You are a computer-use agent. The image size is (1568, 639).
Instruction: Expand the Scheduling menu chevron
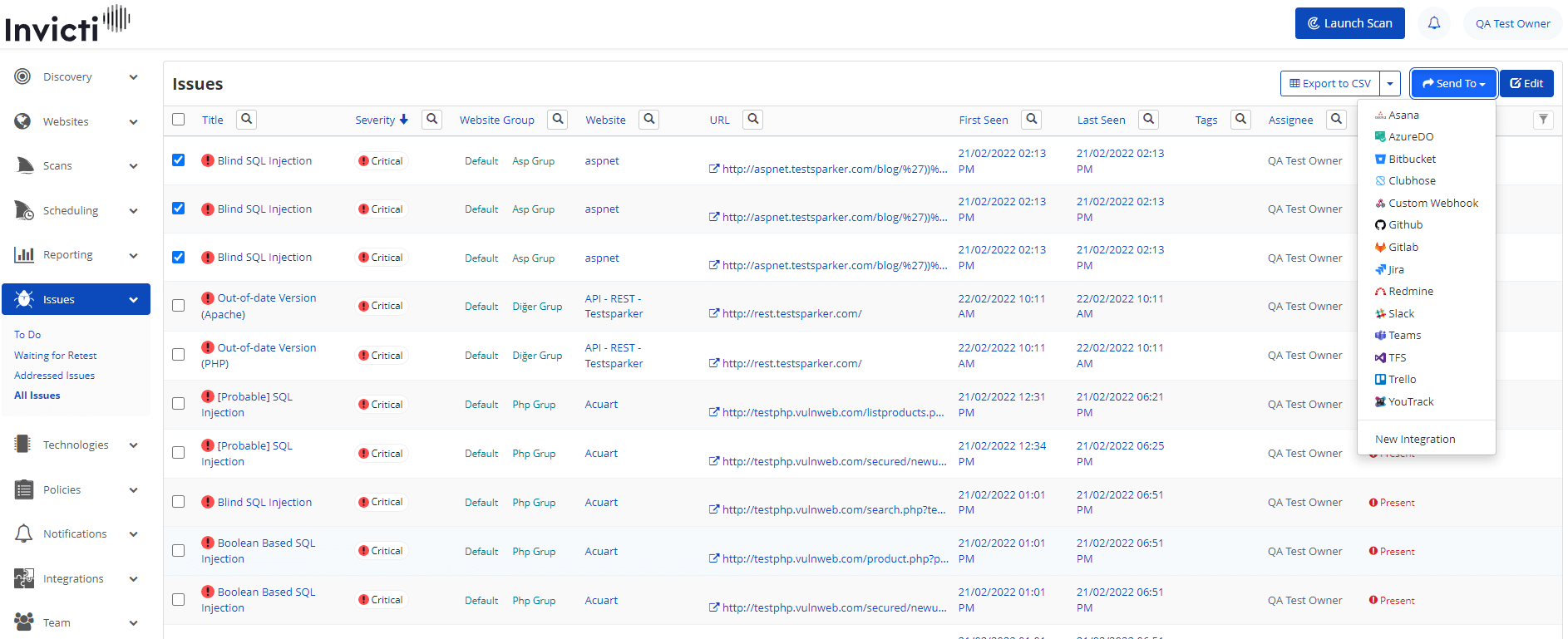tap(134, 211)
